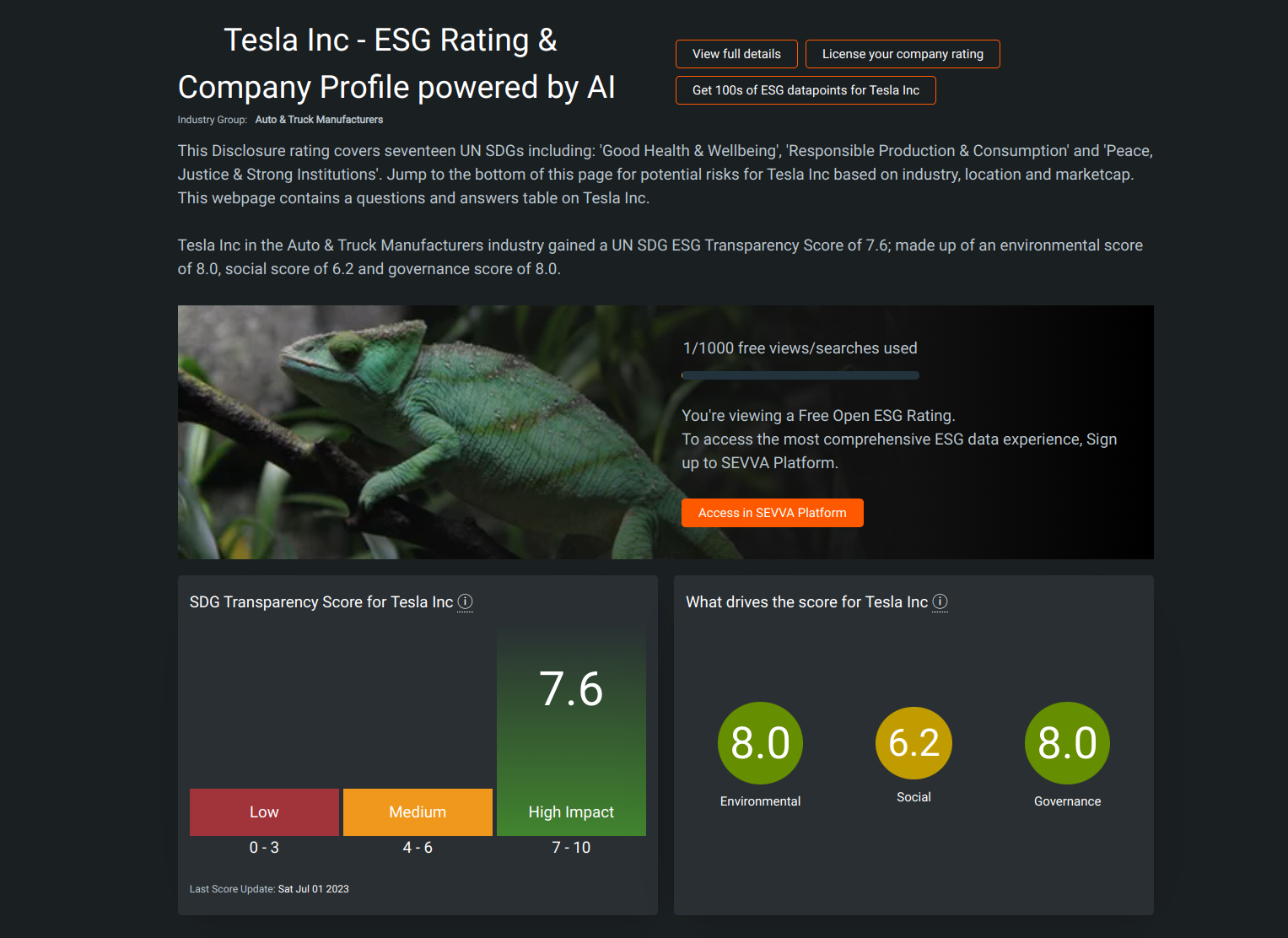Click License your company rating button
This screenshot has width=1288, height=938.
coord(903,54)
